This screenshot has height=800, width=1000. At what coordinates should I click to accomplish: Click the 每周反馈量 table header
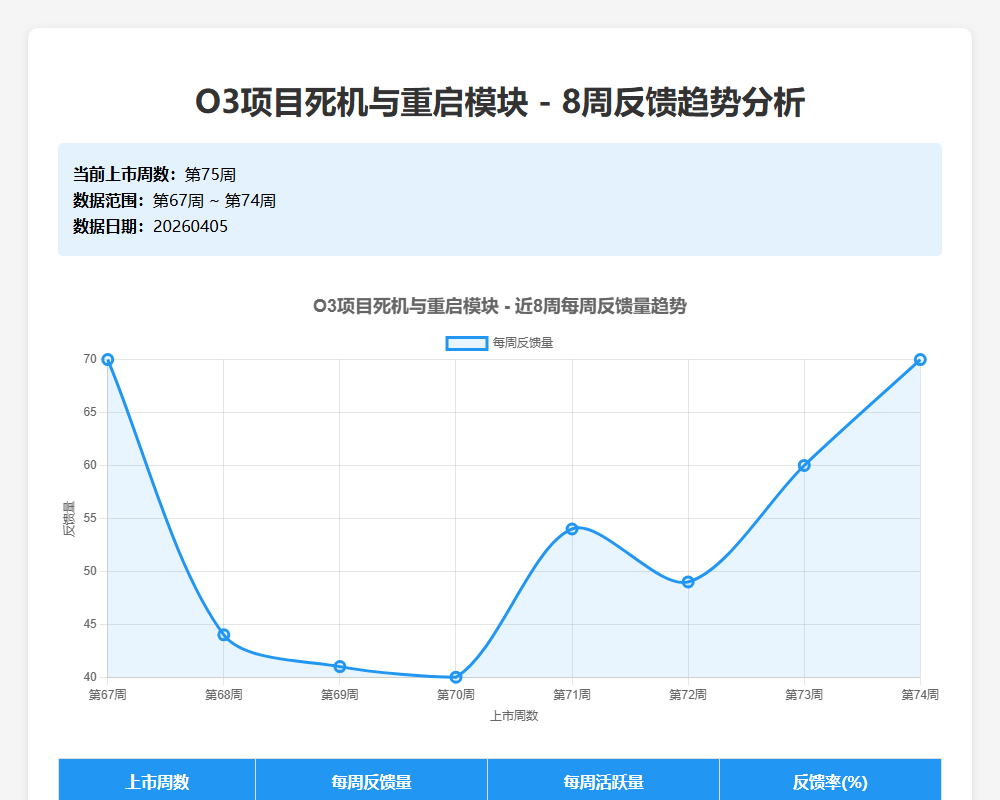[x=371, y=781]
